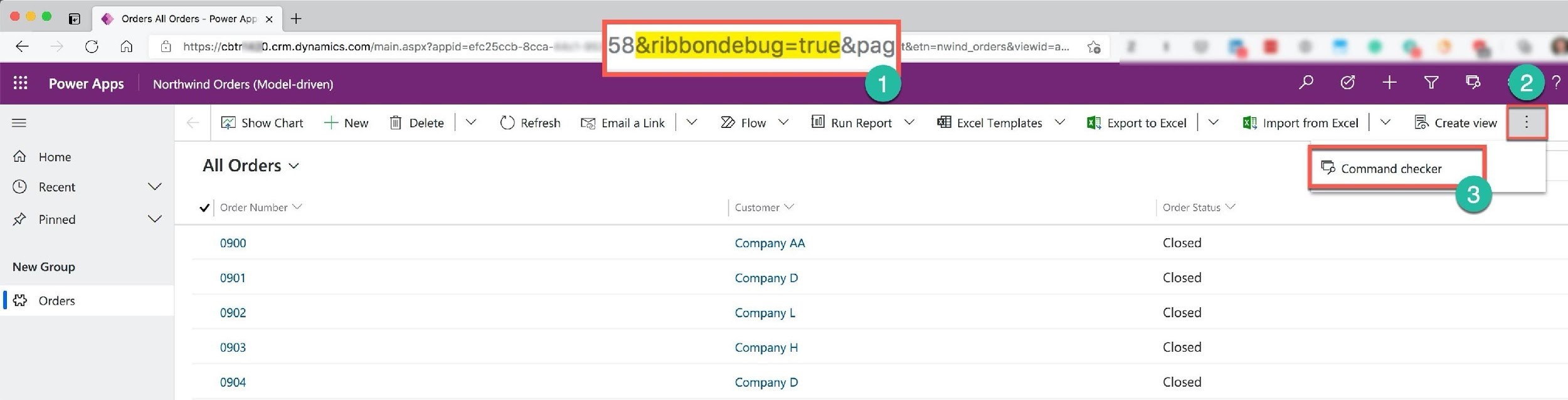Click Show Chart in the command bar
Viewport: 1568px width, 400px height.
[x=262, y=123]
